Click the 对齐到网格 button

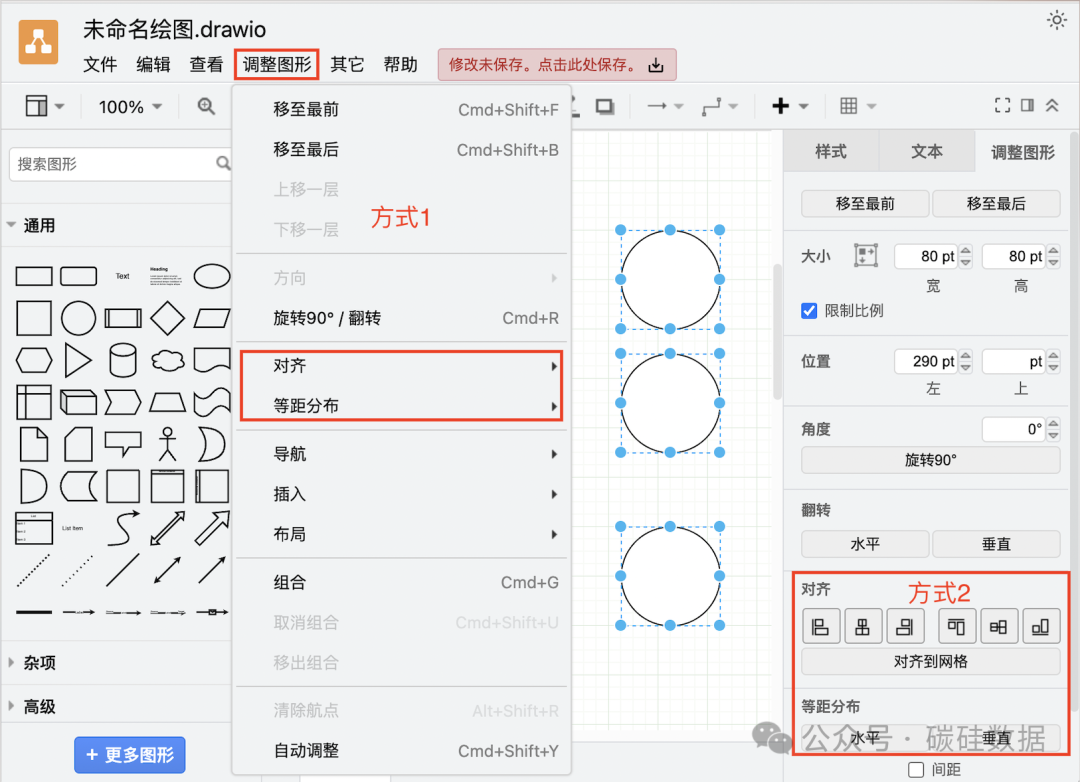coord(930,661)
